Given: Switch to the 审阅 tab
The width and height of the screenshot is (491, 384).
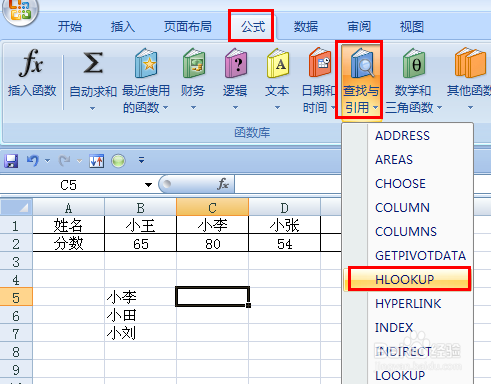Looking at the screenshot, I should tap(359, 27).
